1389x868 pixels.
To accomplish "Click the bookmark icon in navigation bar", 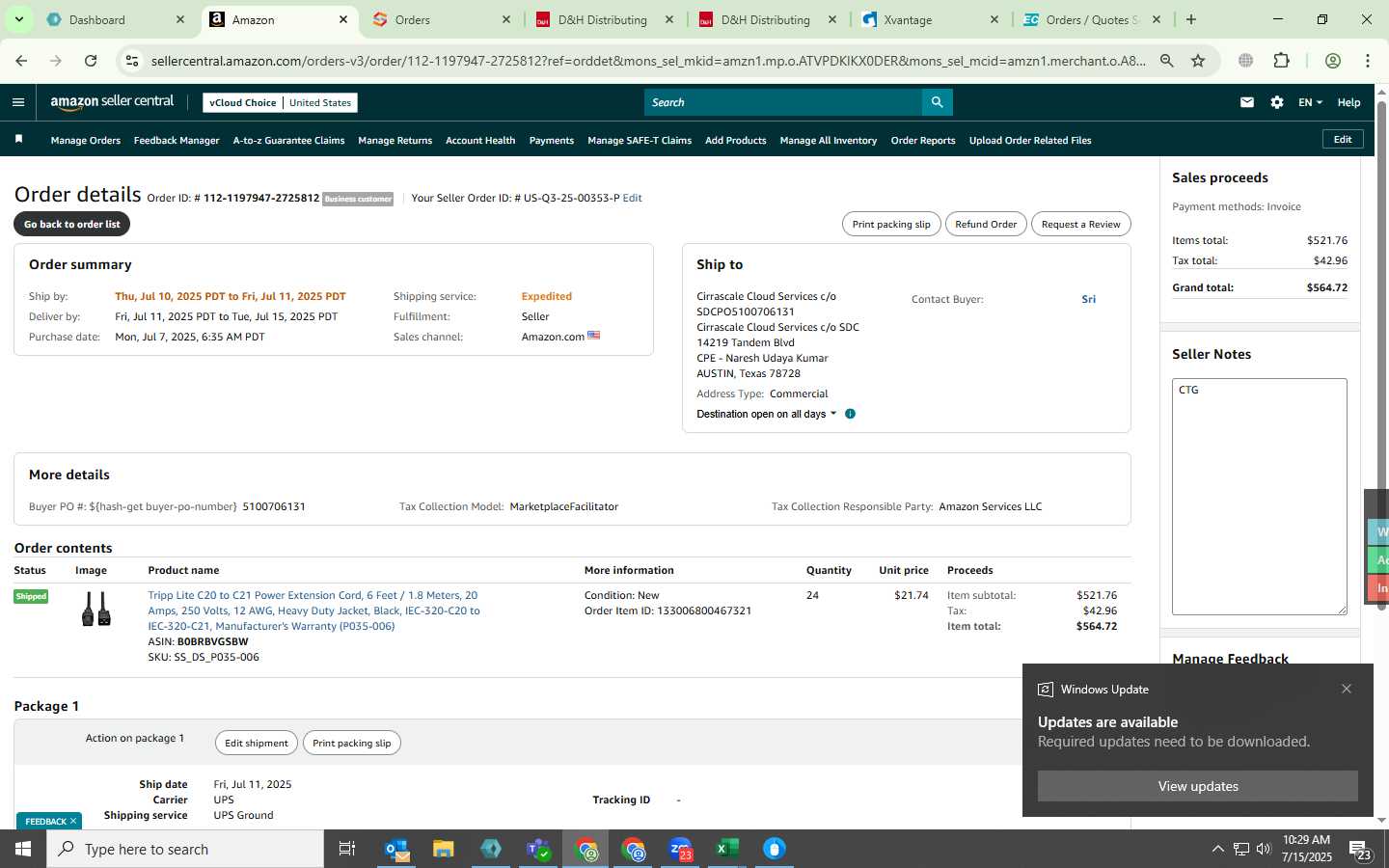I will click(18, 140).
